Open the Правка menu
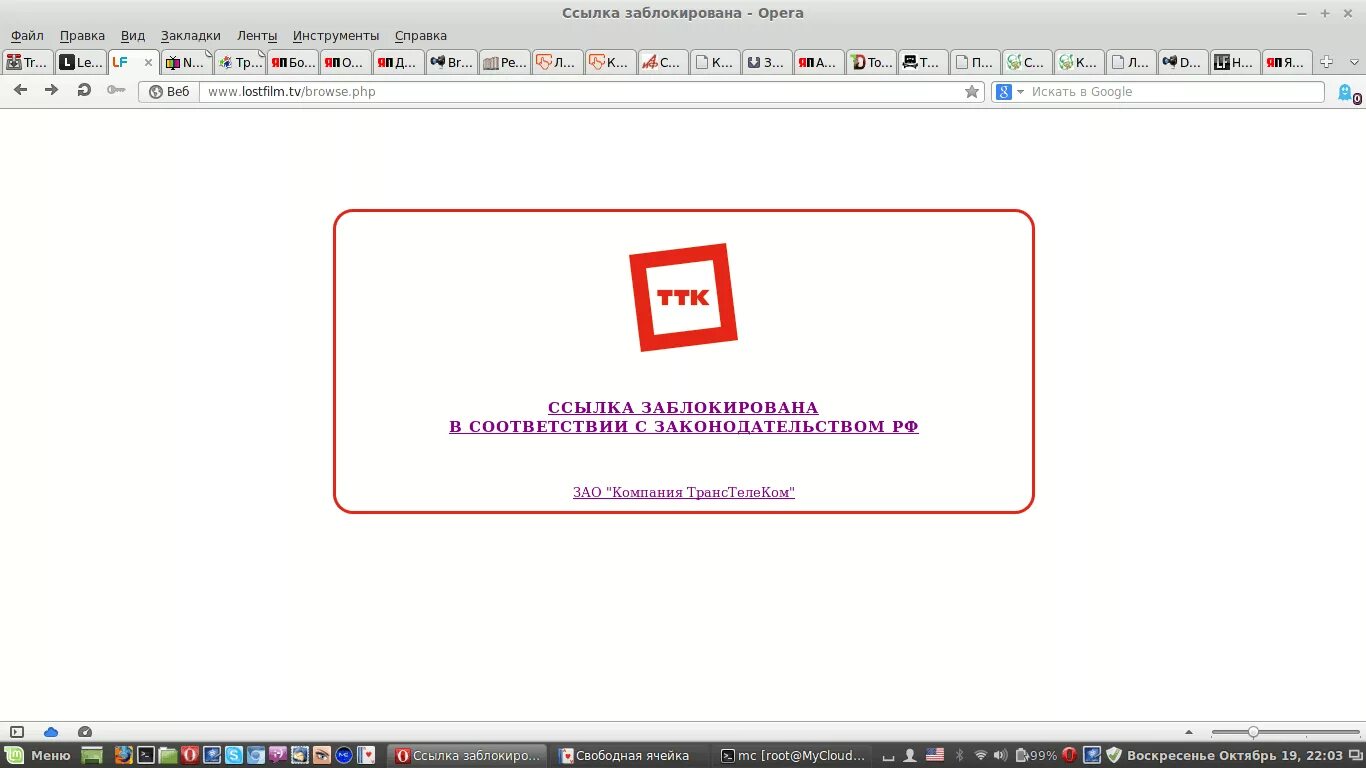The width and height of the screenshot is (1366, 768). pos(82,35)
